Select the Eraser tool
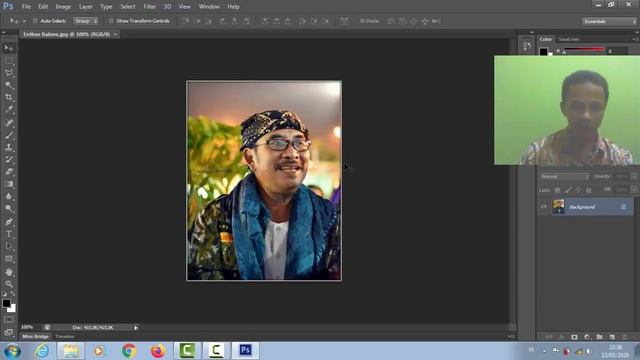640x360 pixels. pos(9,171)
